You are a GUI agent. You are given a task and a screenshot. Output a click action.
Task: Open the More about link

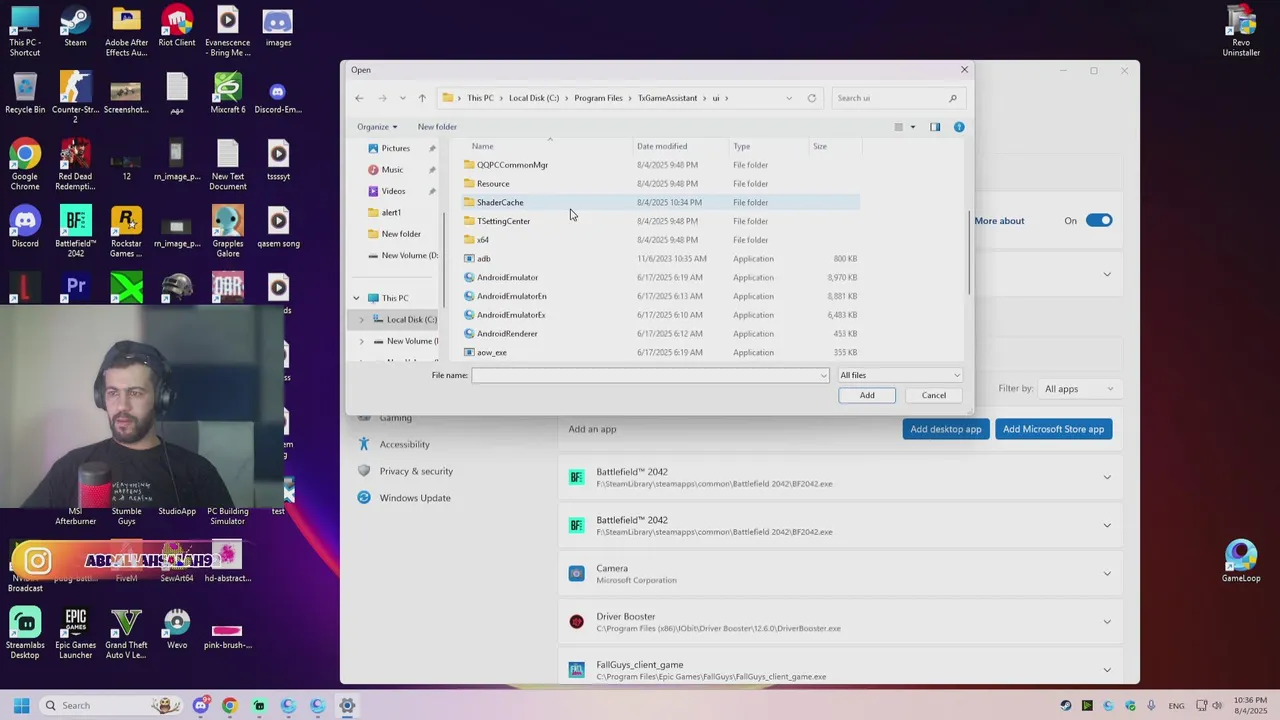(x=999, y=221)
